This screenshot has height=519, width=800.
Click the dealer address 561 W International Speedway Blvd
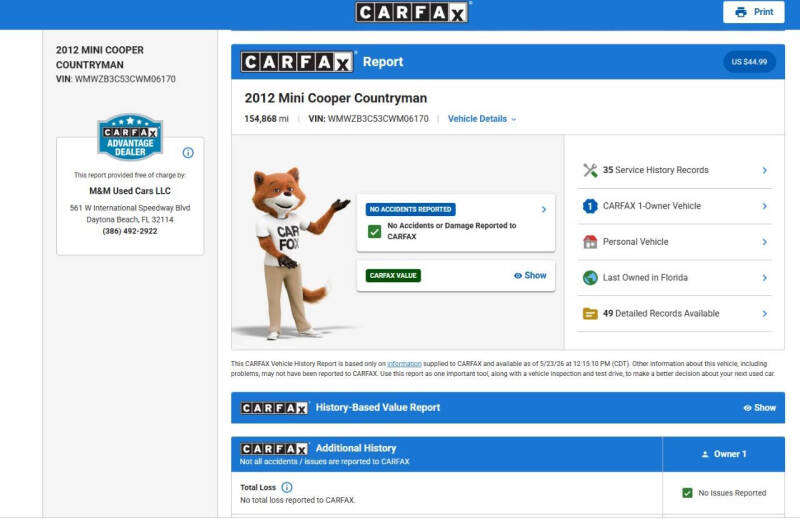click(x=130, y=208)
